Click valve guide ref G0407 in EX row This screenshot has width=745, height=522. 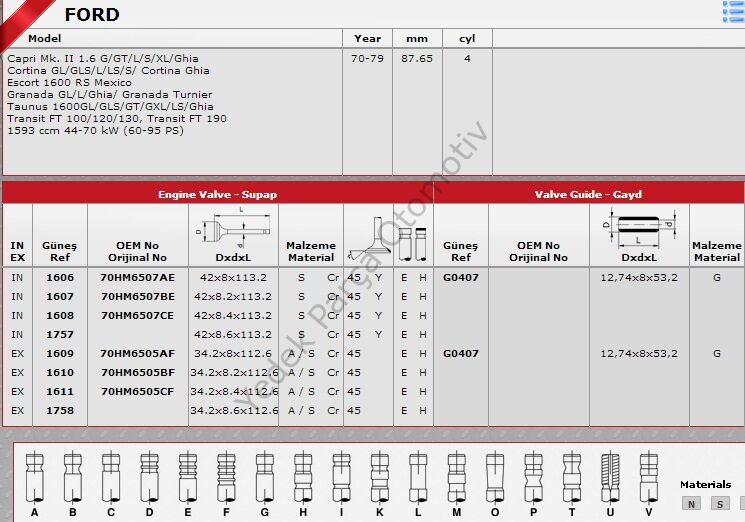(x=460, y=353)
